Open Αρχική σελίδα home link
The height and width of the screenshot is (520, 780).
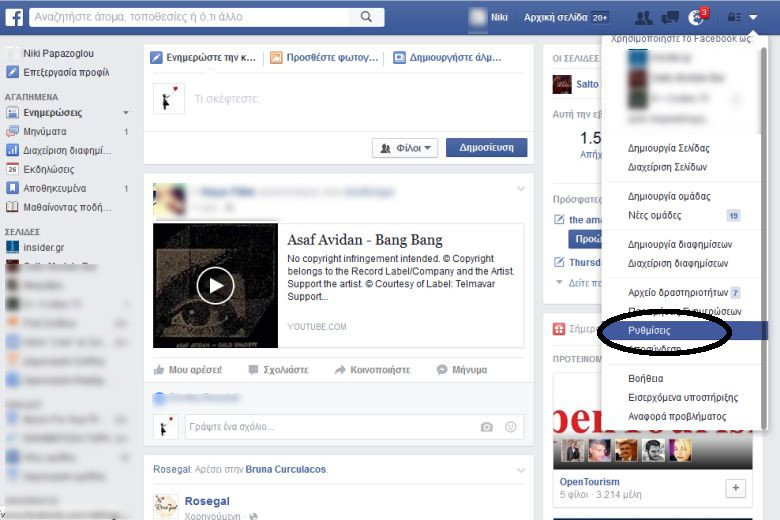coord(555,17)
